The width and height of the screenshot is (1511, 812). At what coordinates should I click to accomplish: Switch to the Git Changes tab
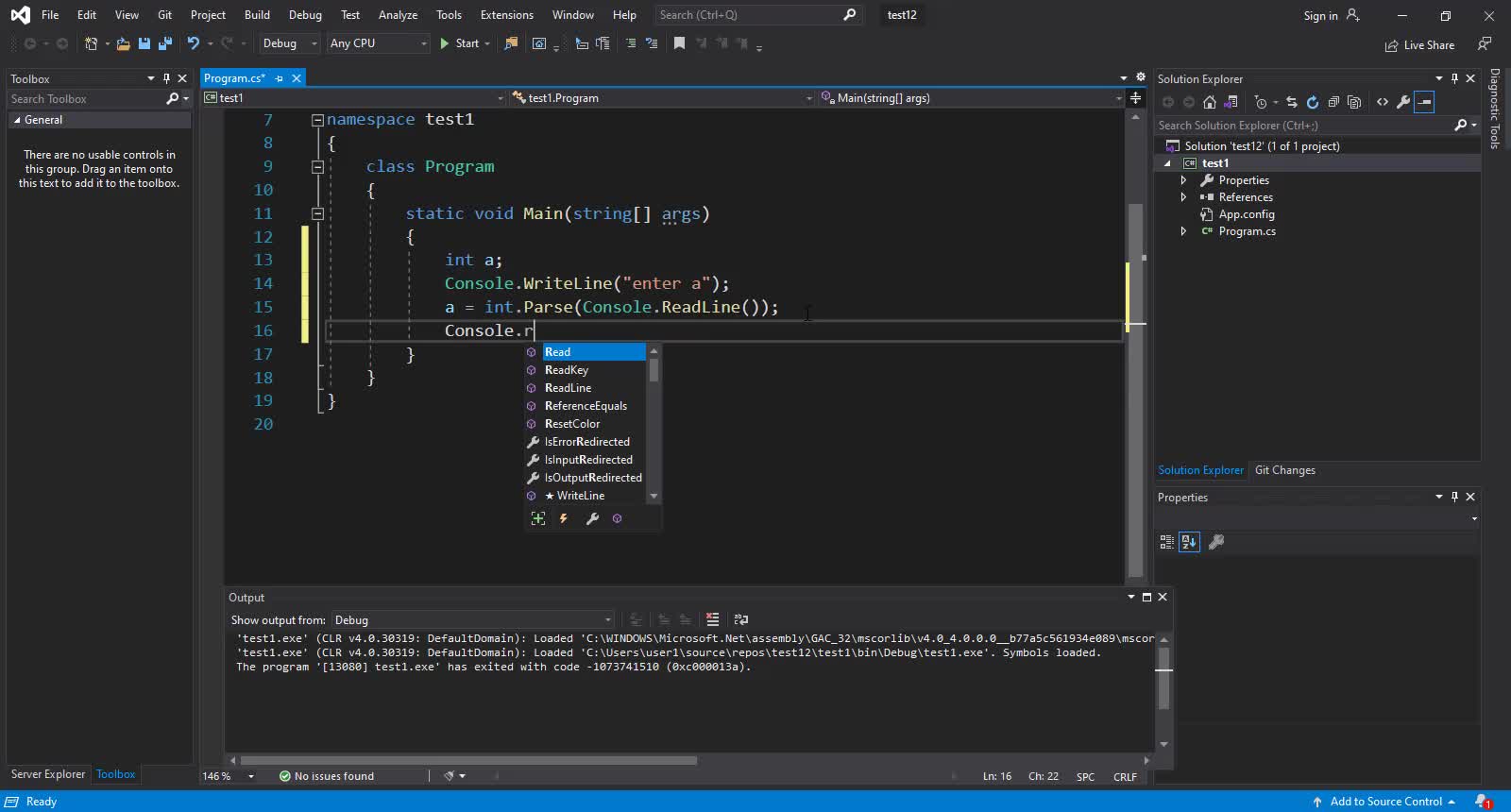point(1284,470)
